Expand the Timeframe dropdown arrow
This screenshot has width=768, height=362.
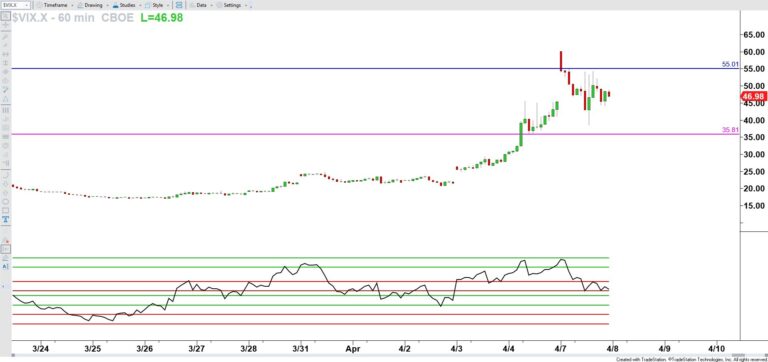[72, 5]
